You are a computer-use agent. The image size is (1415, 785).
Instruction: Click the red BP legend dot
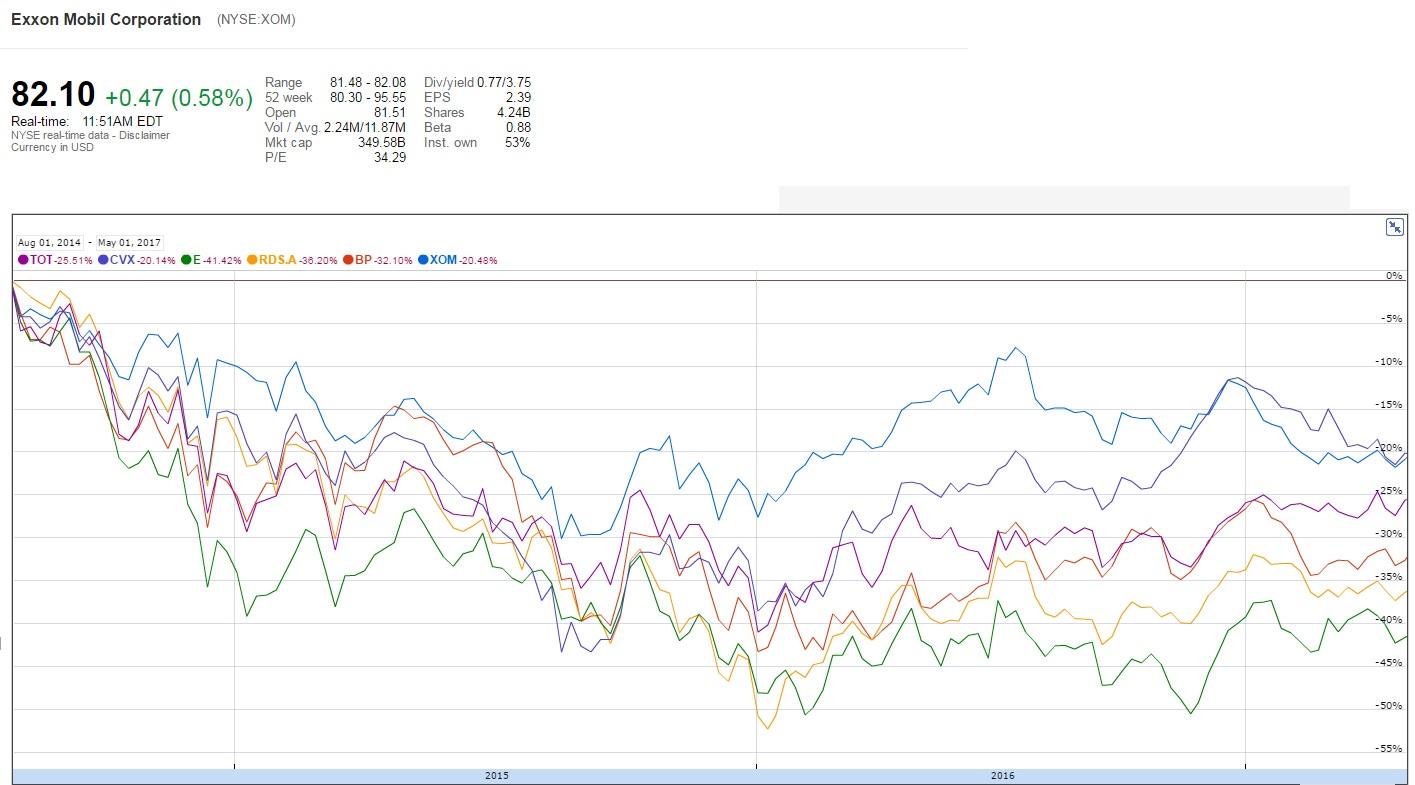click(x=348, y=260)
